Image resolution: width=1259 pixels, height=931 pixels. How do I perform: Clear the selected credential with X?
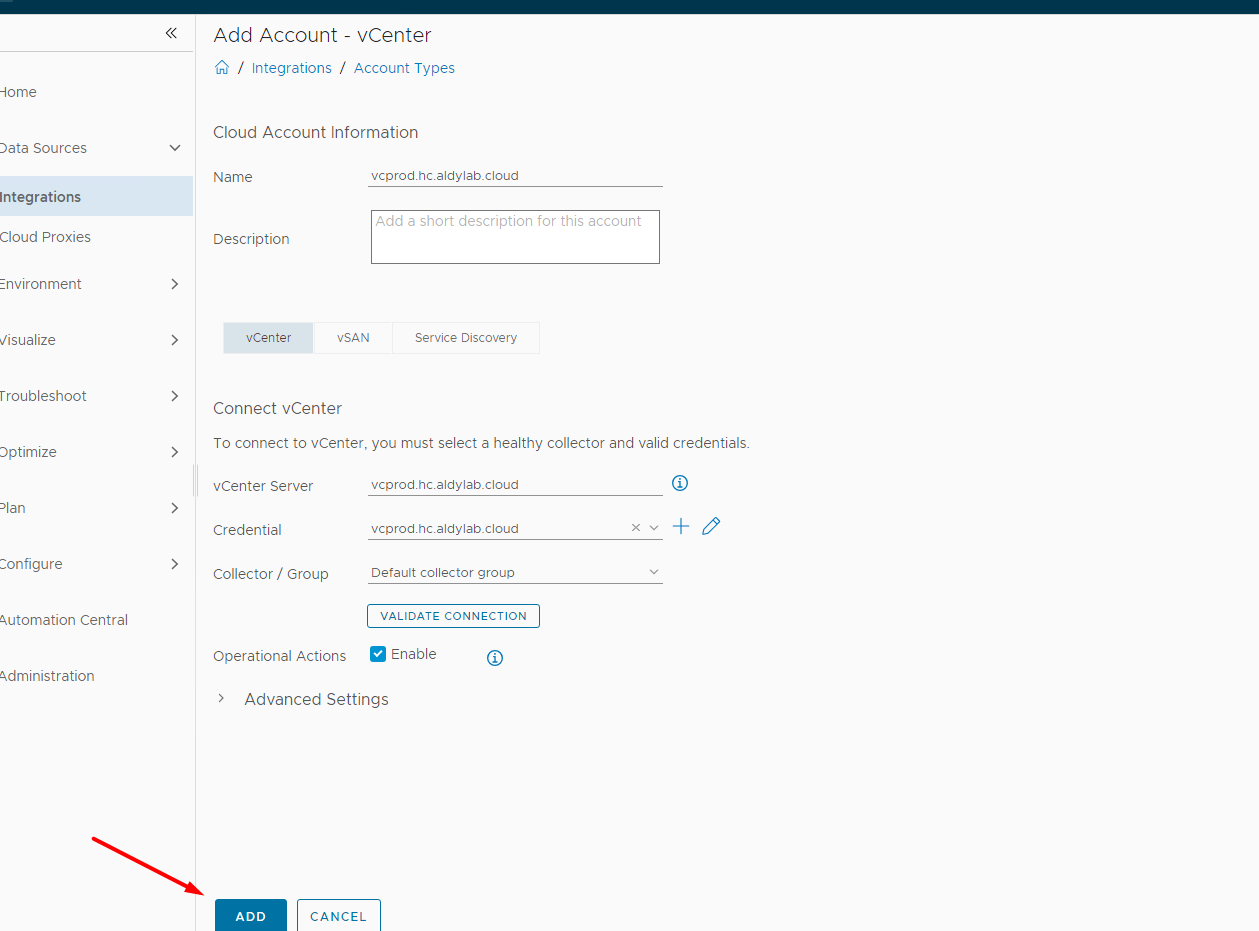tap(635, 528)
